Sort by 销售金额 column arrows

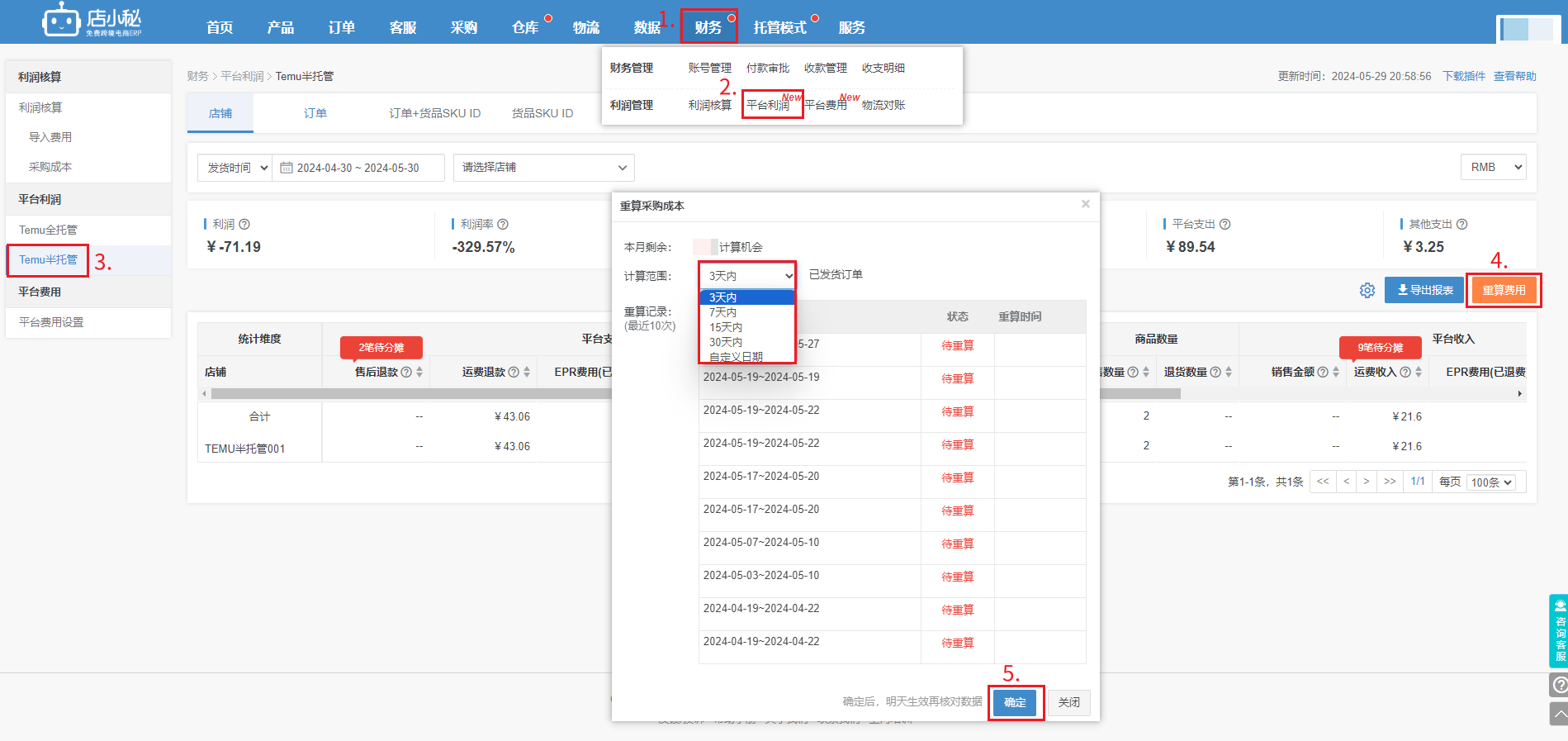pyautogui.click(x=1336, y=372)
